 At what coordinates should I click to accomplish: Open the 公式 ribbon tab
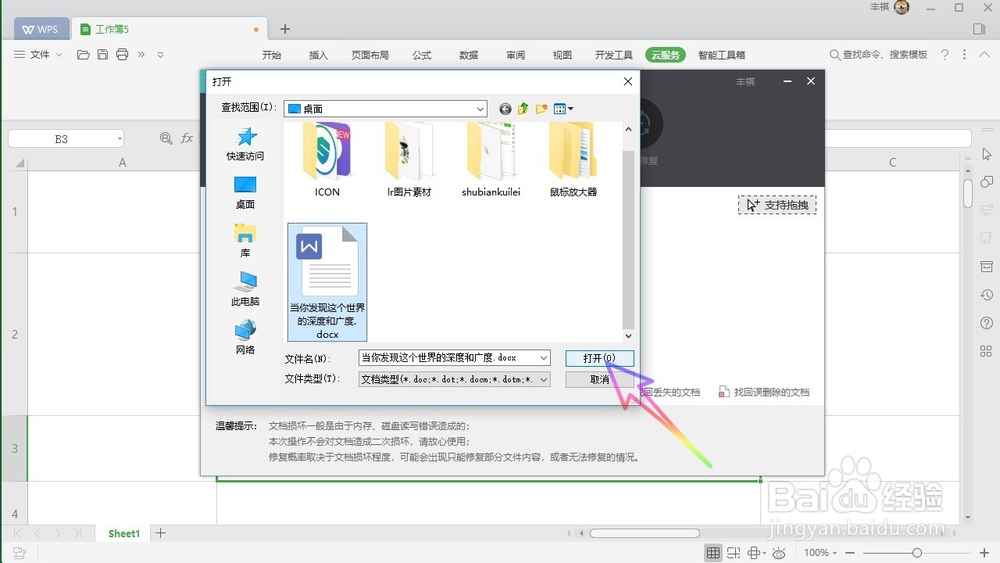click(422, 55)
